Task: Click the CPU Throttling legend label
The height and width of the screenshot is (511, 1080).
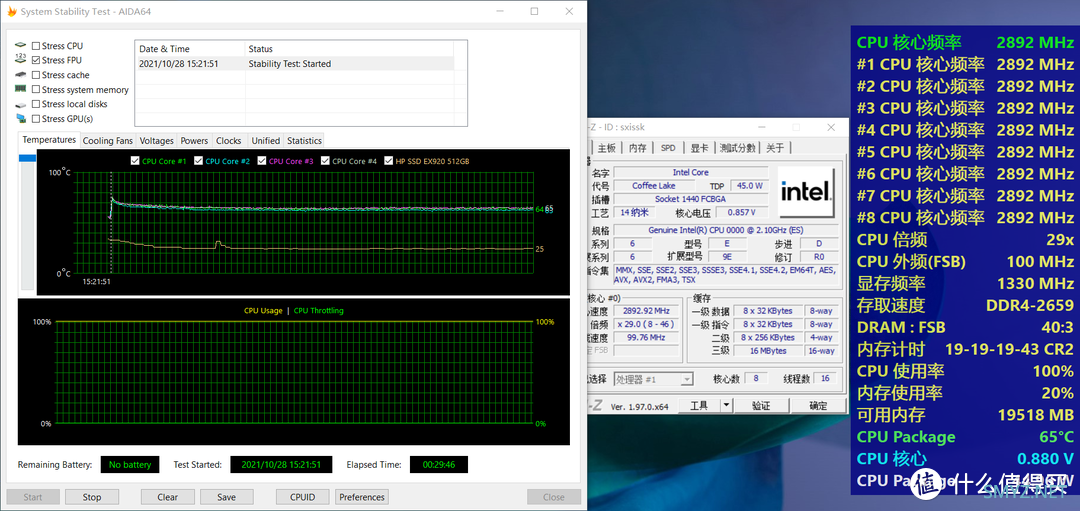Action: [x=318, y=311]
